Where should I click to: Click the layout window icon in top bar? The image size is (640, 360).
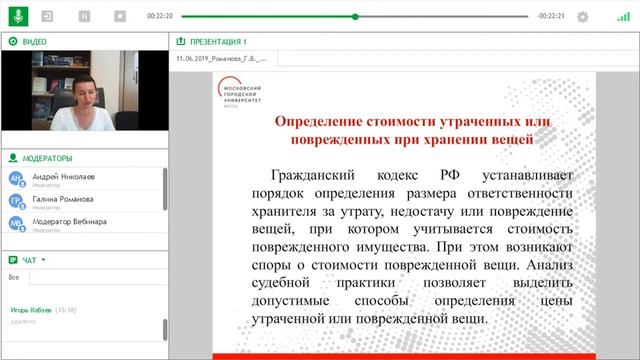47,16
